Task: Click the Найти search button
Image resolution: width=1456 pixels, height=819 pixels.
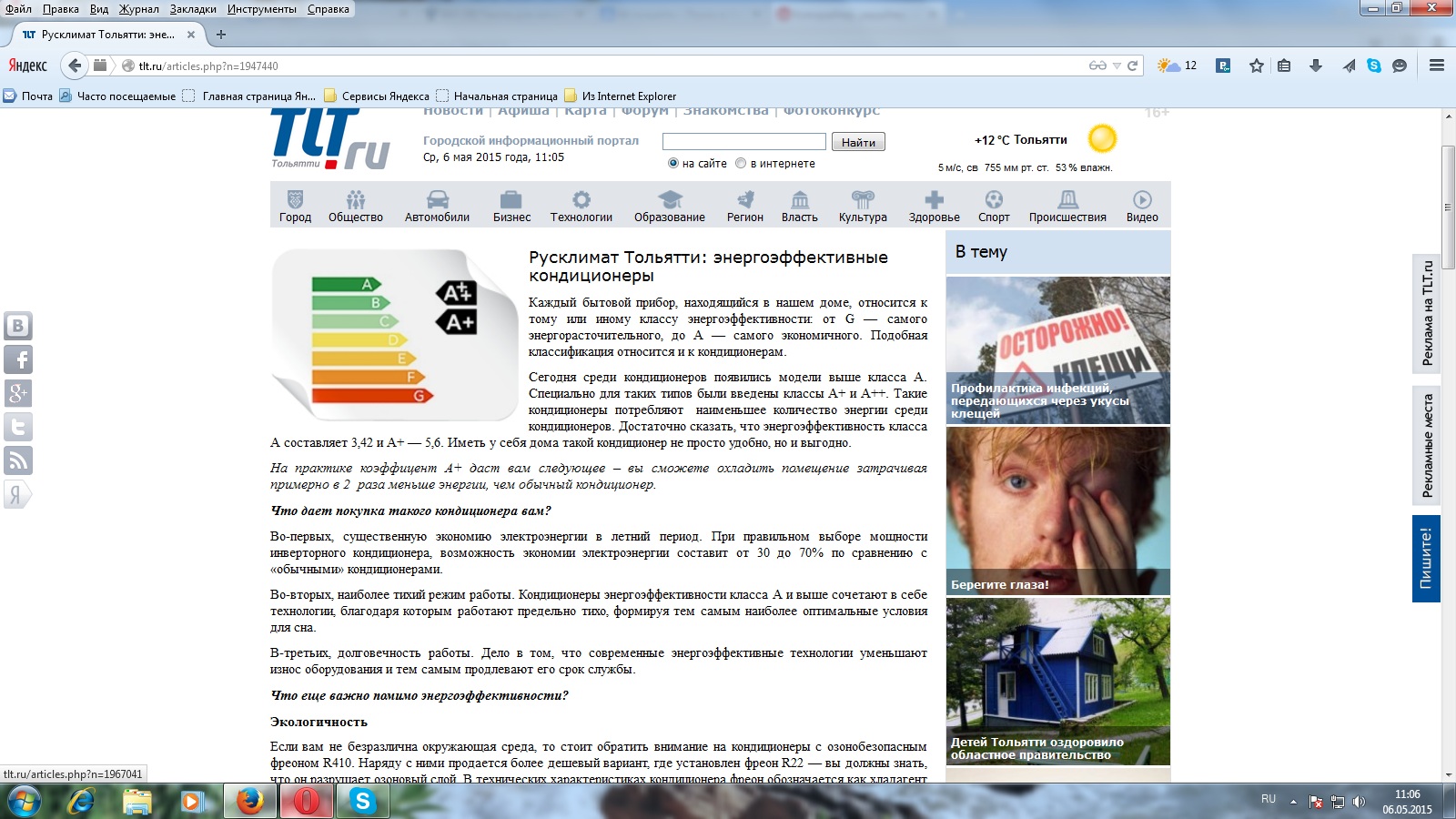Action: (x=858, y=142)
